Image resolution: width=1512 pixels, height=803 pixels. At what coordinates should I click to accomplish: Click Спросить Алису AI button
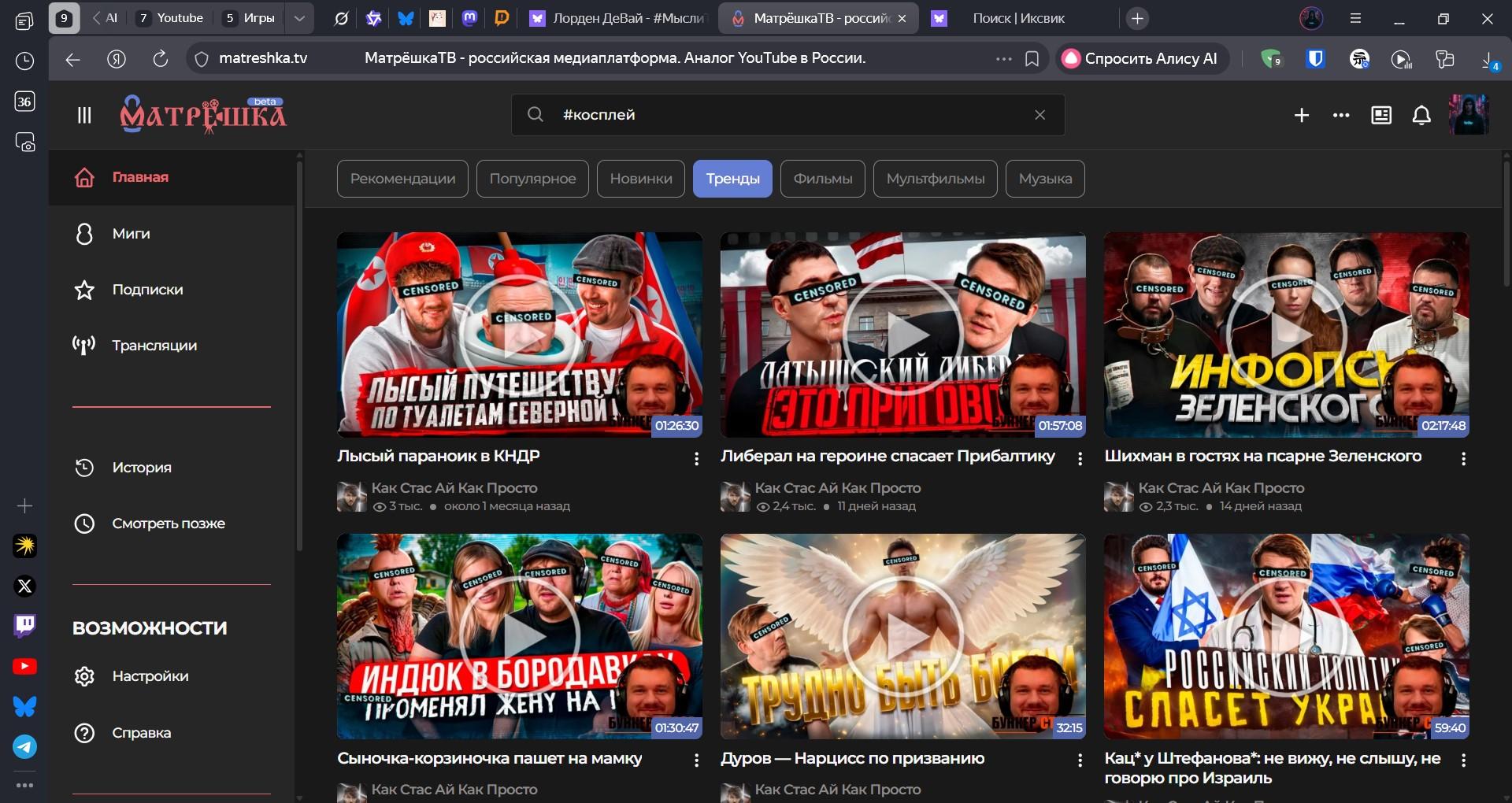[x=1141, y=59]
